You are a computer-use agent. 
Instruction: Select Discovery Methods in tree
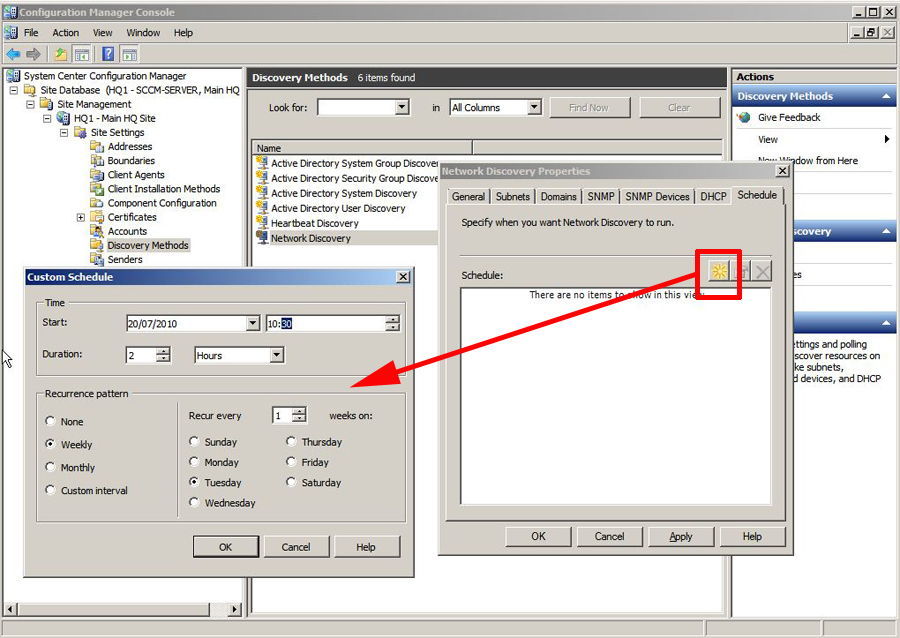click(x=148, y=245)
